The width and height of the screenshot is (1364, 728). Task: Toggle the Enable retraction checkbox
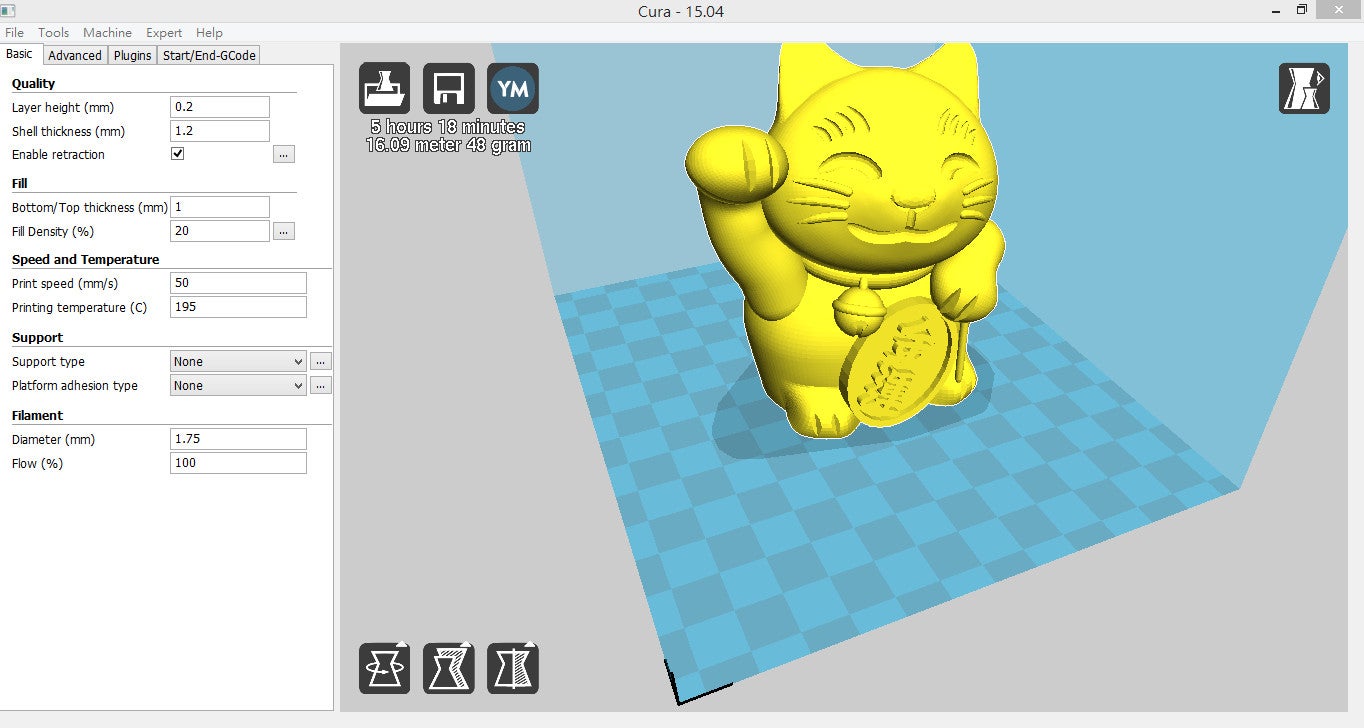tap(178, 154)
